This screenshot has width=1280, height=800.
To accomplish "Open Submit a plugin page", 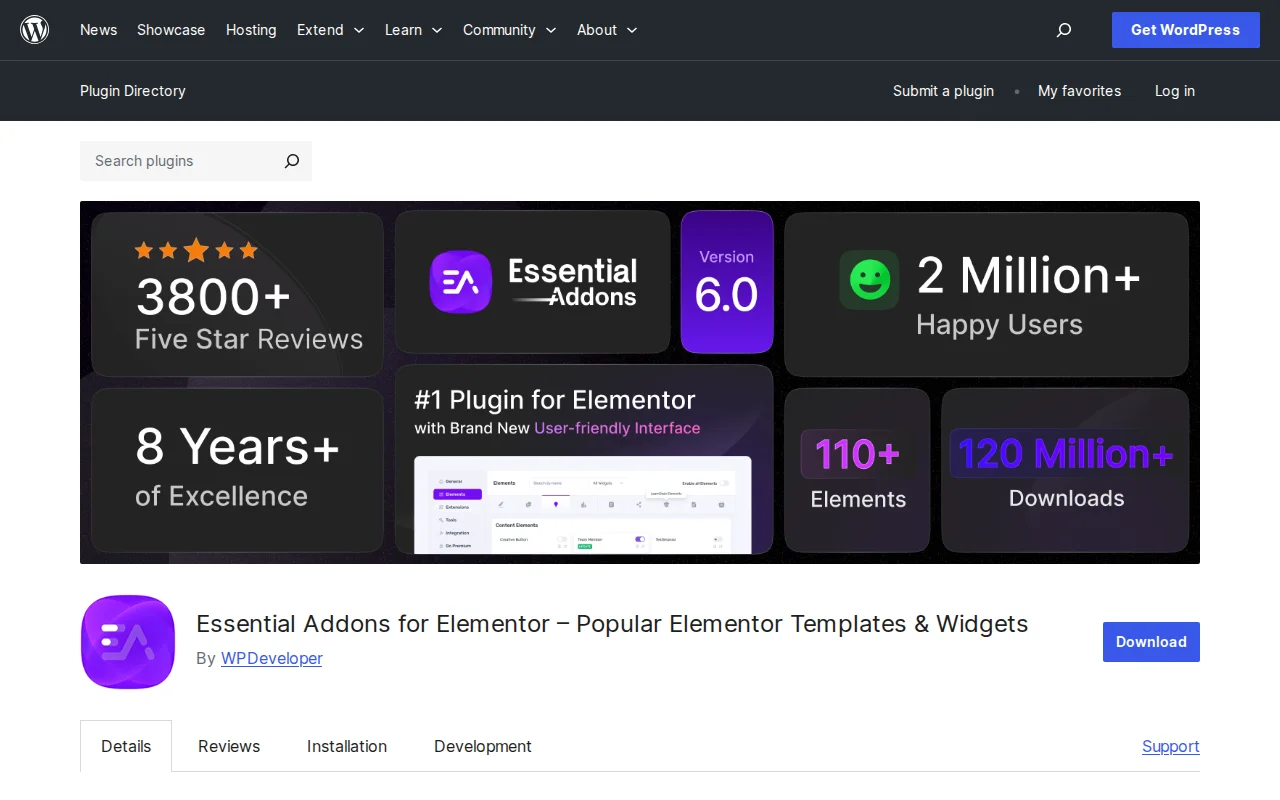I will tap(943, 91).
